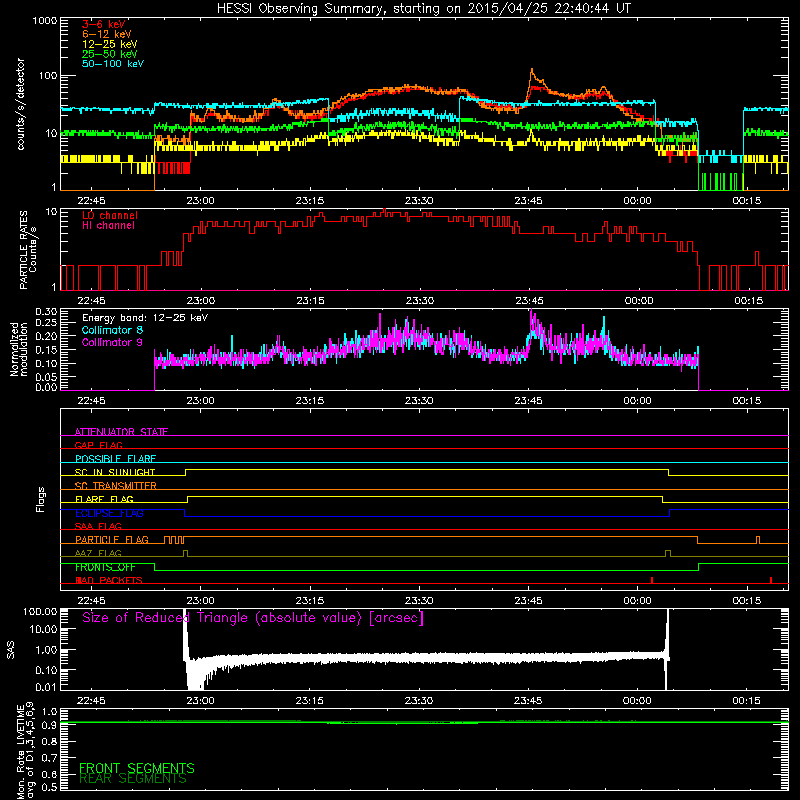The width and height of the screenshot is (800, 800).
Task: Select the Collimator 8 legend label
Action: click(112, 330)
